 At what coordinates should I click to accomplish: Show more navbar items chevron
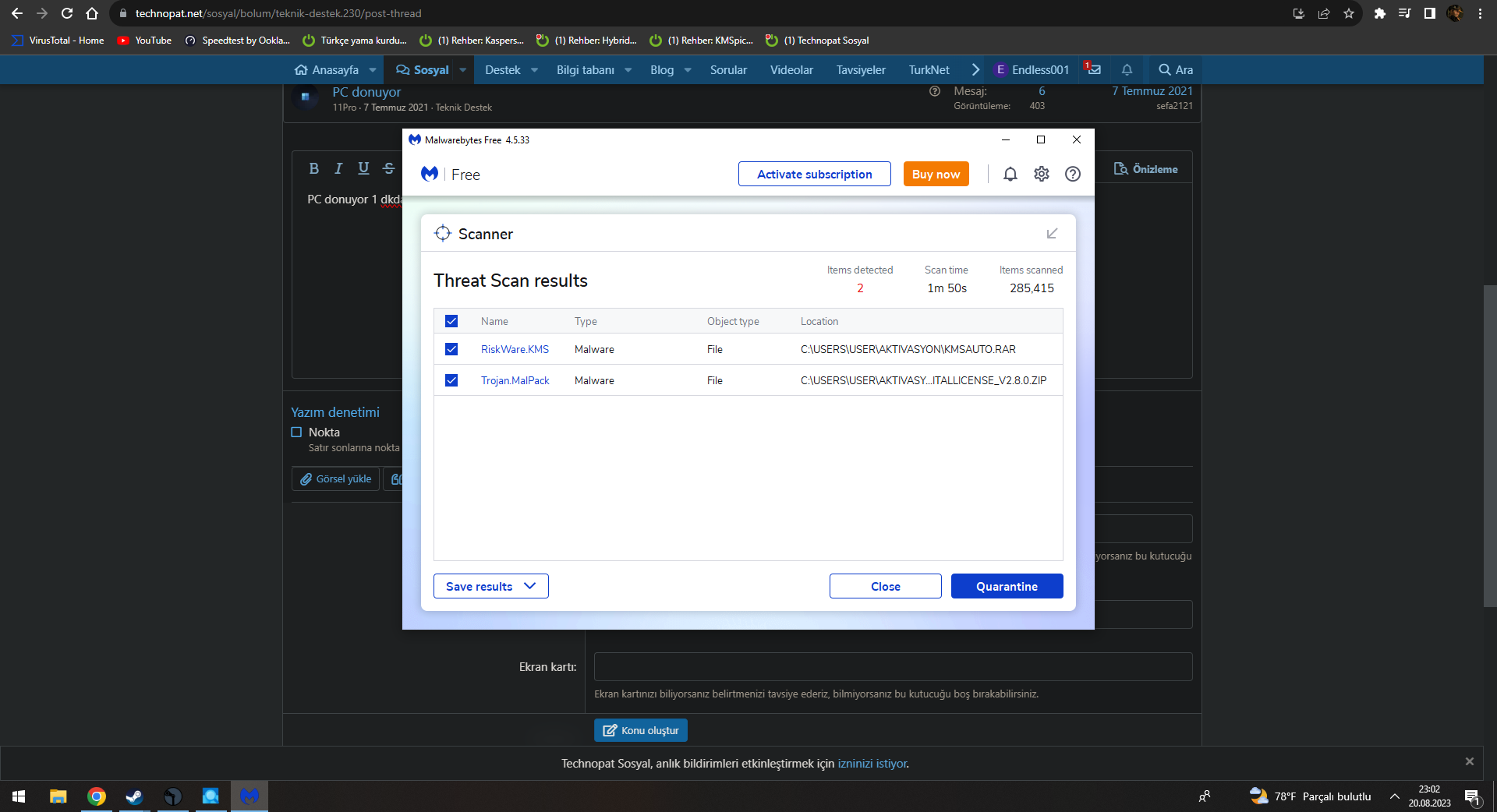click(x=975, y=70)
